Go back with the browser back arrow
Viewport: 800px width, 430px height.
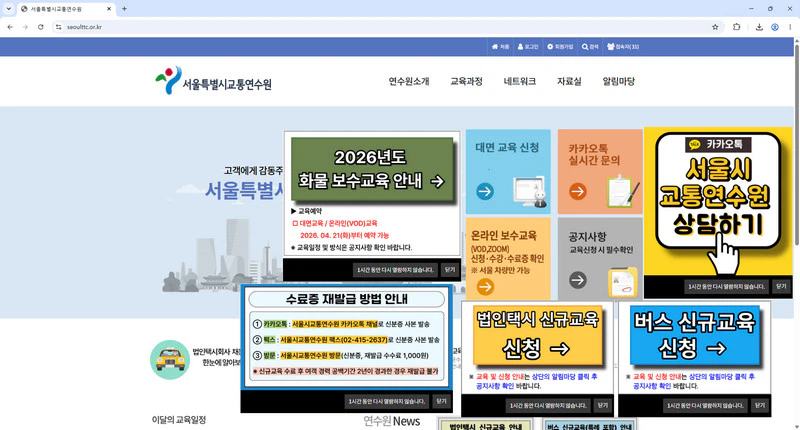[x=10, y=27]
